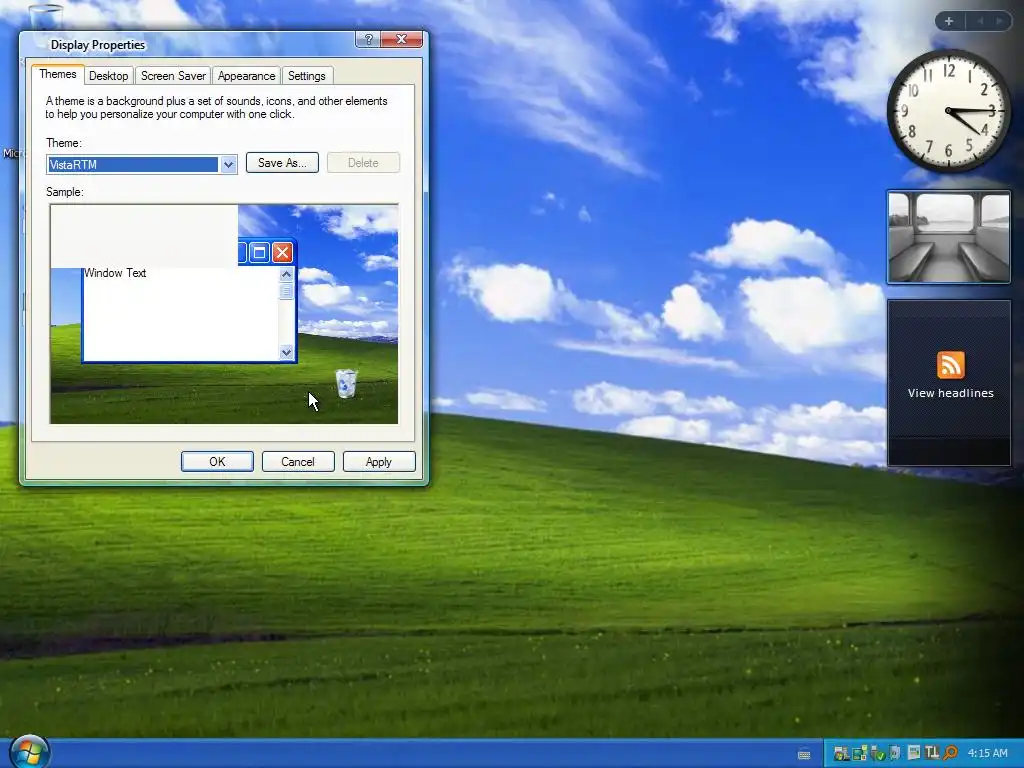The height and width of the screenshot is (768, 1024).
Task: Click the on-screen keyboard icon on taskbar
Action: tap(804, 755)
